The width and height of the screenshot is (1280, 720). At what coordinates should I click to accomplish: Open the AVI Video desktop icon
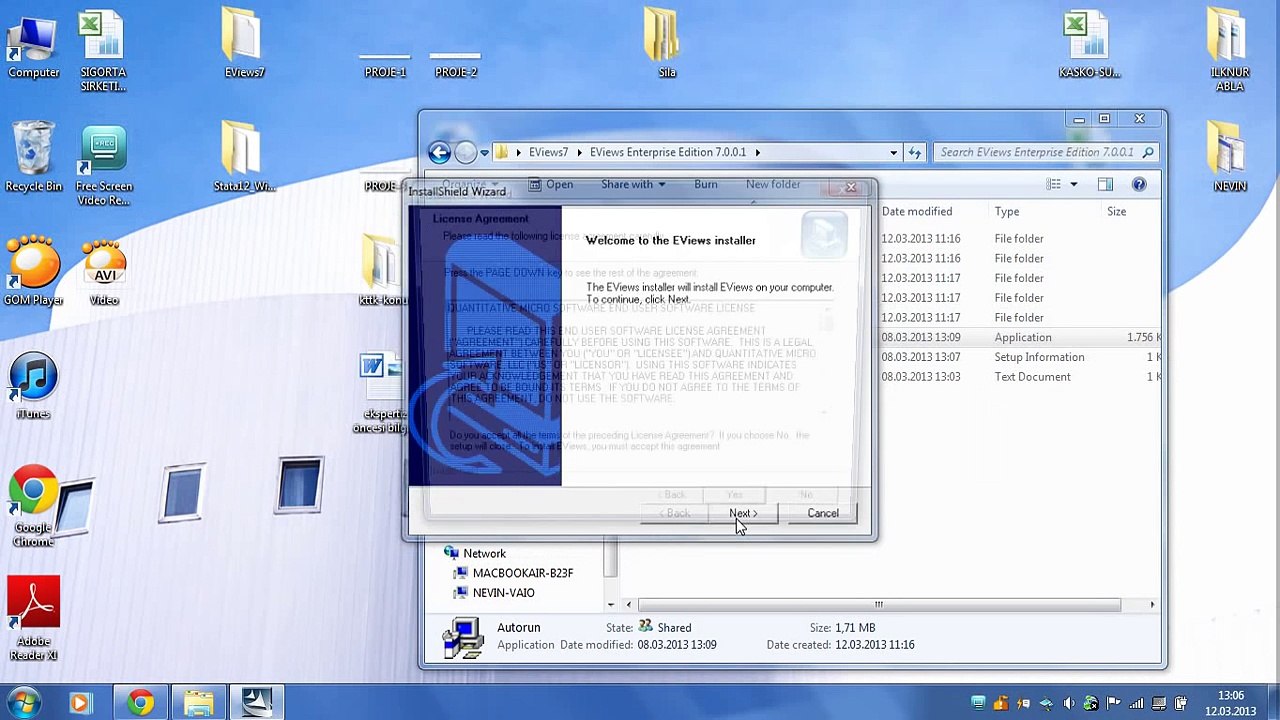coord(104,272)
